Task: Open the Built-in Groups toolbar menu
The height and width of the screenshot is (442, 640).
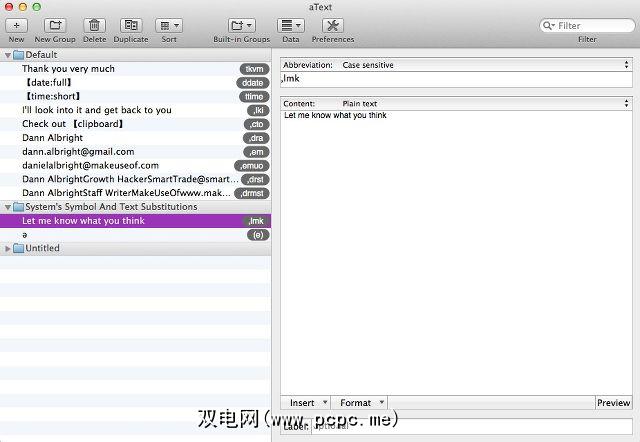Action: point(241,25)
